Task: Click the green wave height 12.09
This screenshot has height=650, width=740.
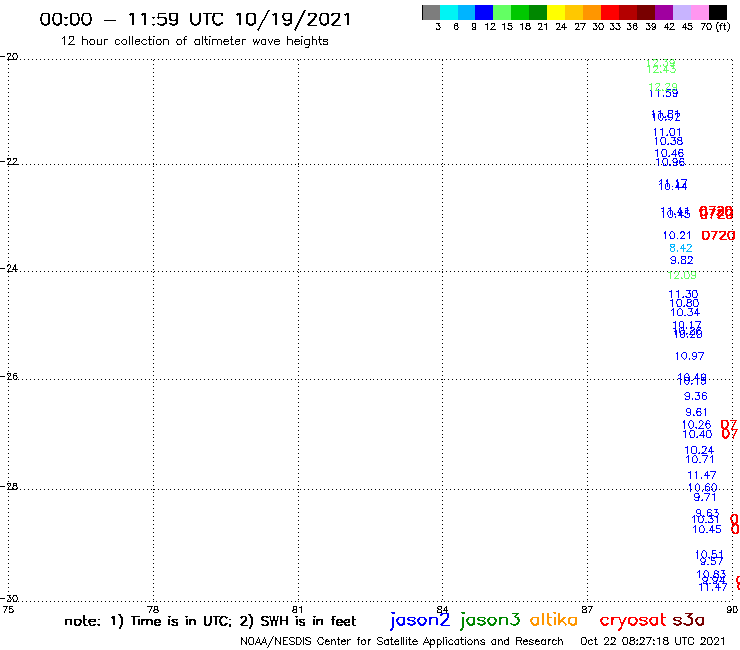Action: [x=682, y=275]
